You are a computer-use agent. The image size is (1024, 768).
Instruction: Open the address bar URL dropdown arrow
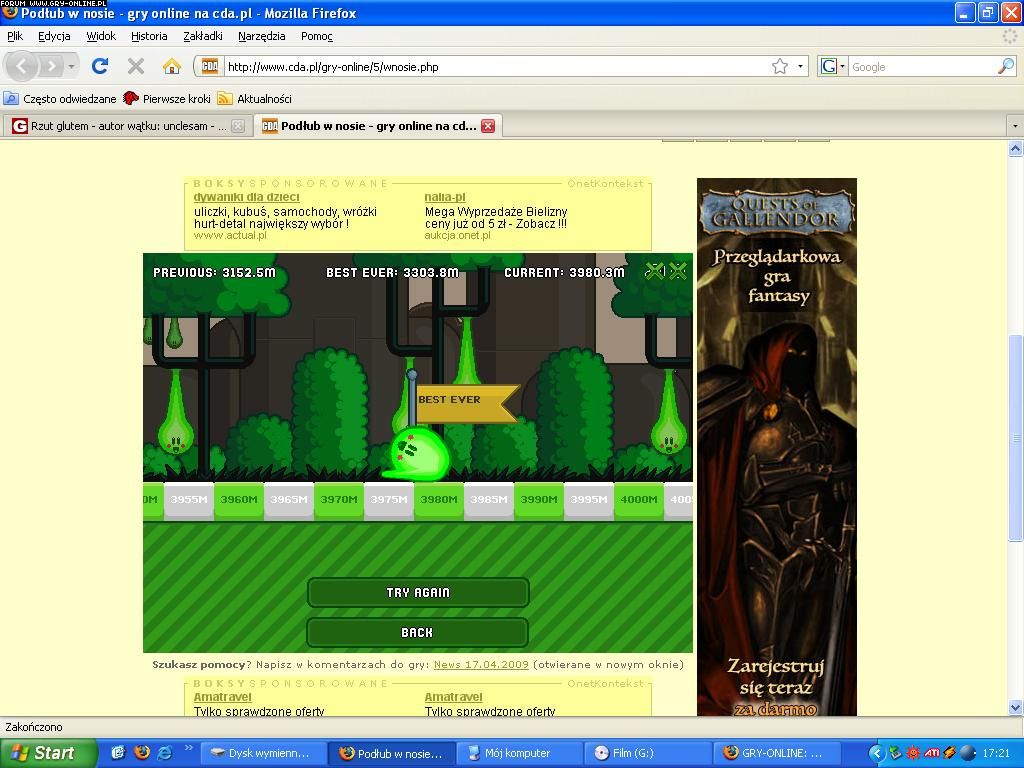pyautogui.click(x=800, y=66)
